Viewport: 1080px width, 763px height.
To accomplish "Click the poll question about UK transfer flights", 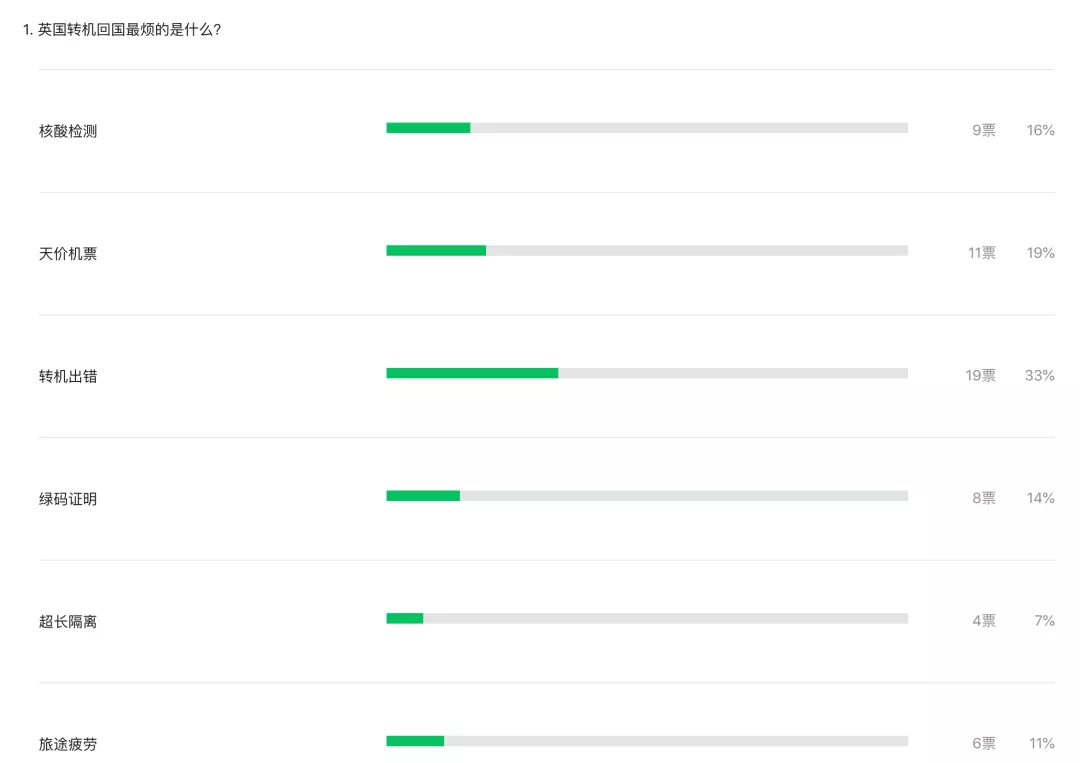I will (x=122, y=30).
